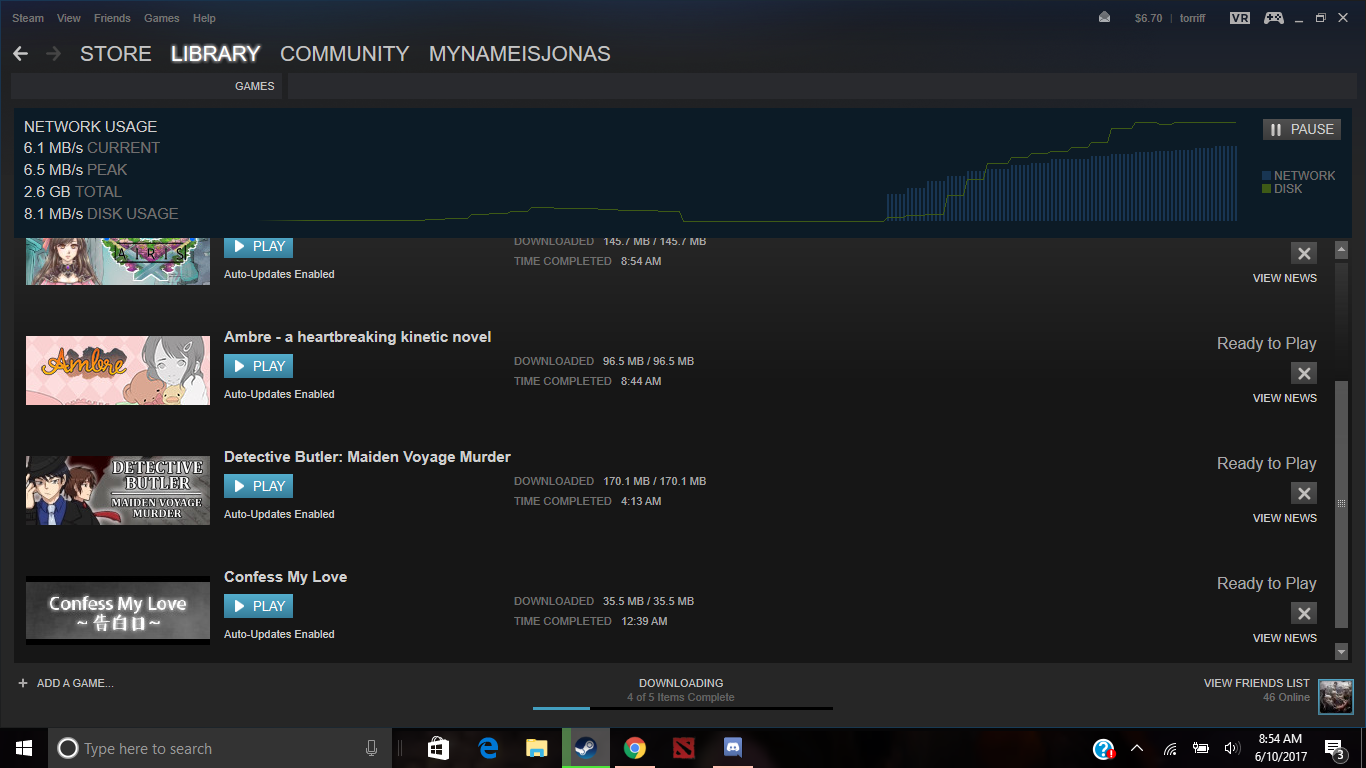
Task: Pause the current downloads
Action: 1302,129
